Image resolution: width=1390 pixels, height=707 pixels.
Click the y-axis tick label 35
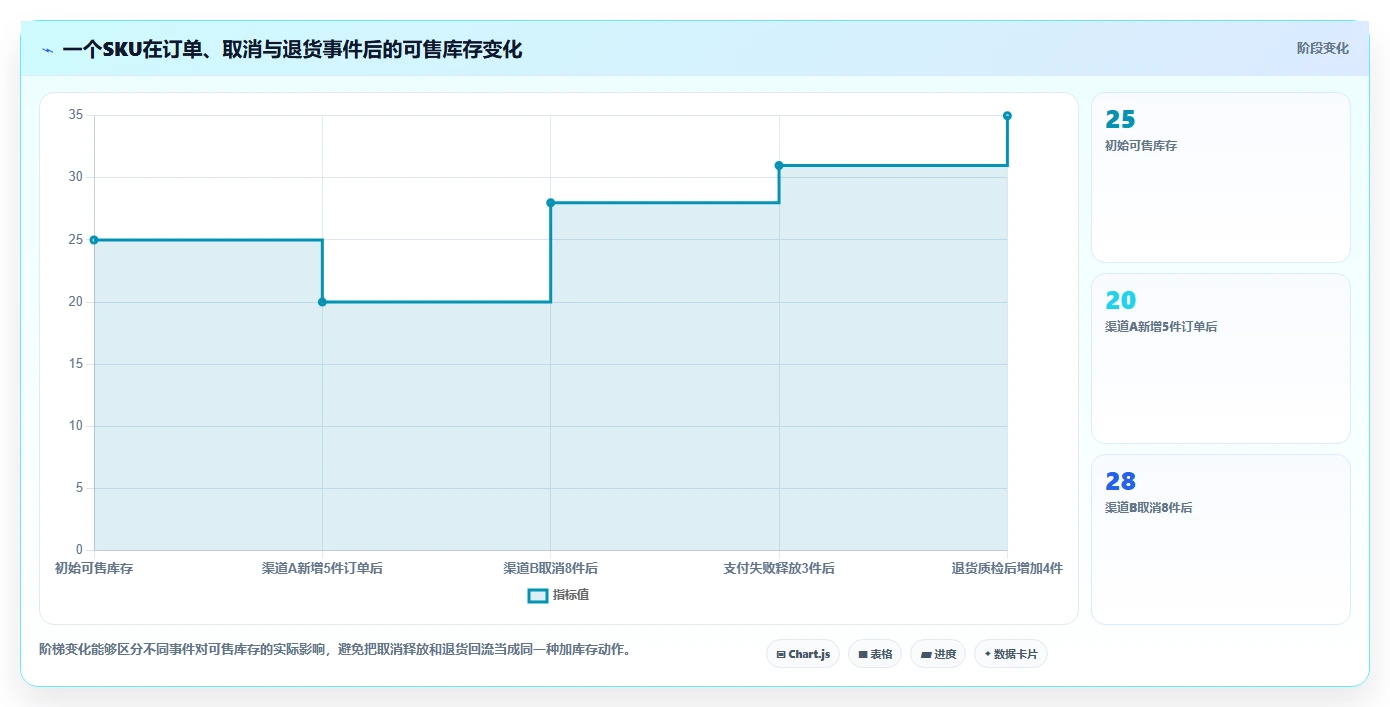coord(75,115)
